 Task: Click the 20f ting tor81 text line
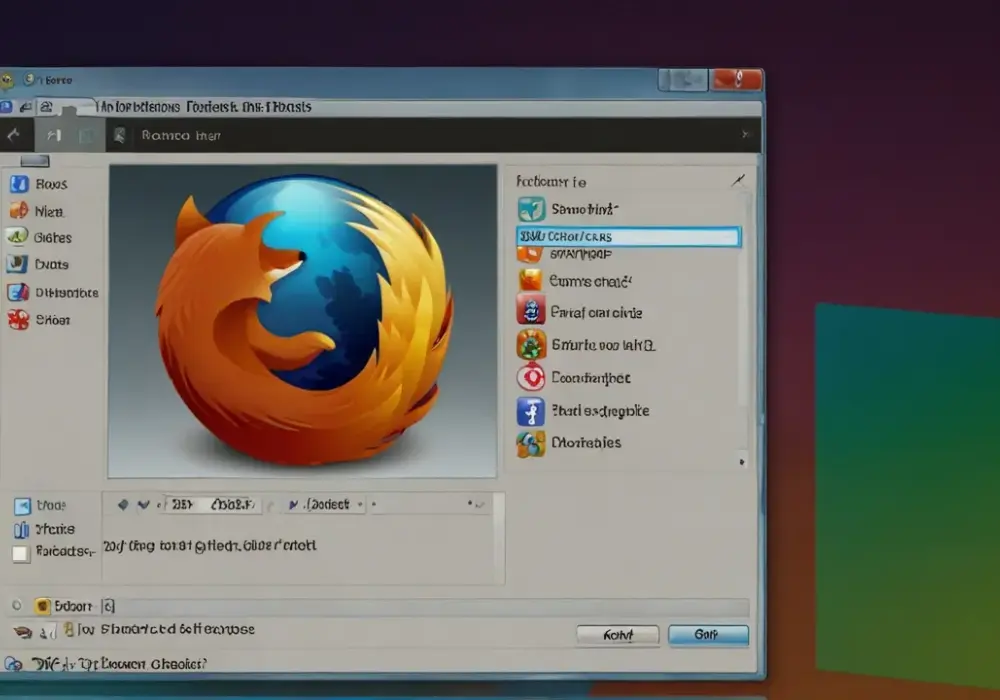coord(210,546)
